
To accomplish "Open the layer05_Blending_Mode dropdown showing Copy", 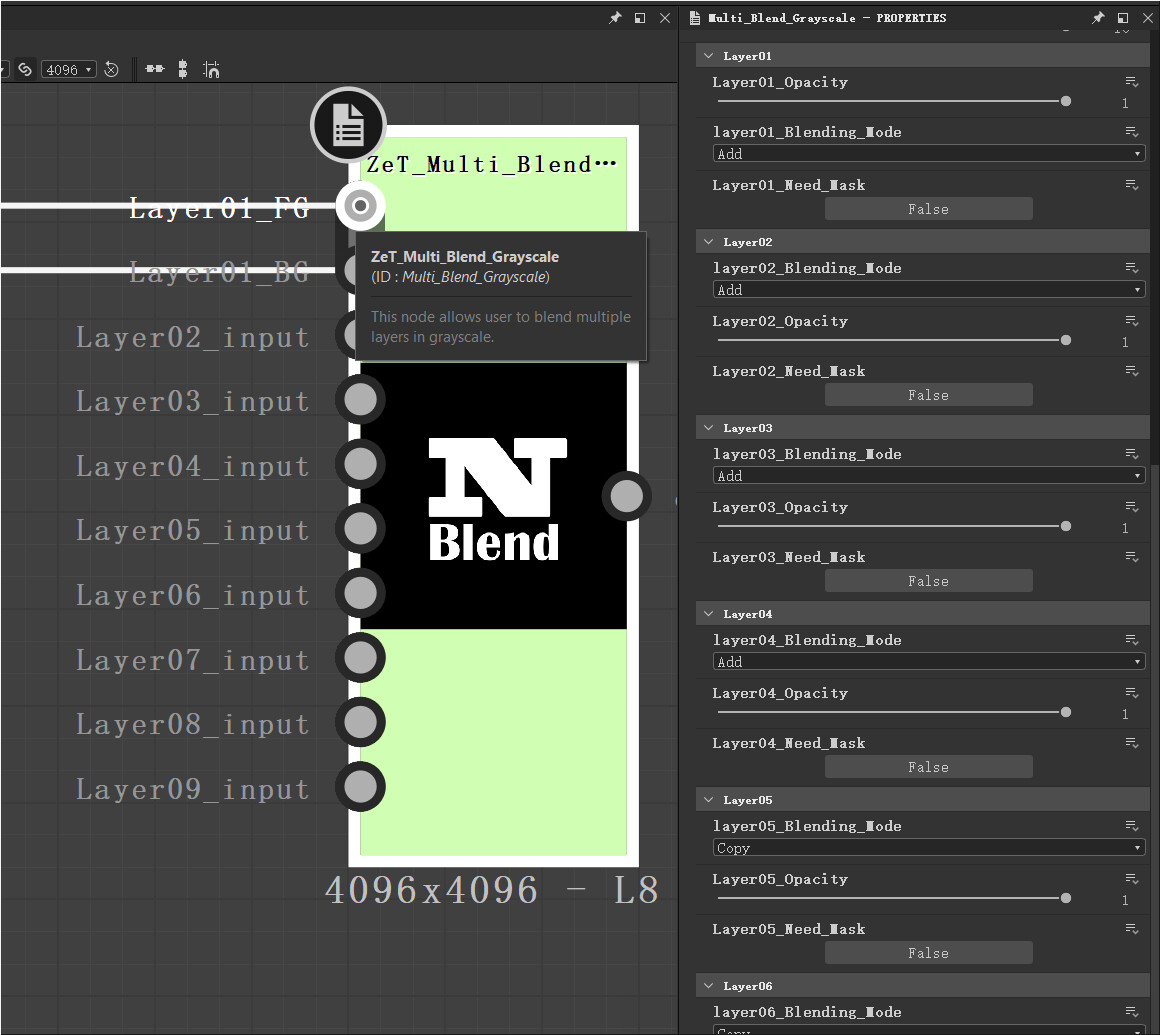I will [x=928, y=847].
